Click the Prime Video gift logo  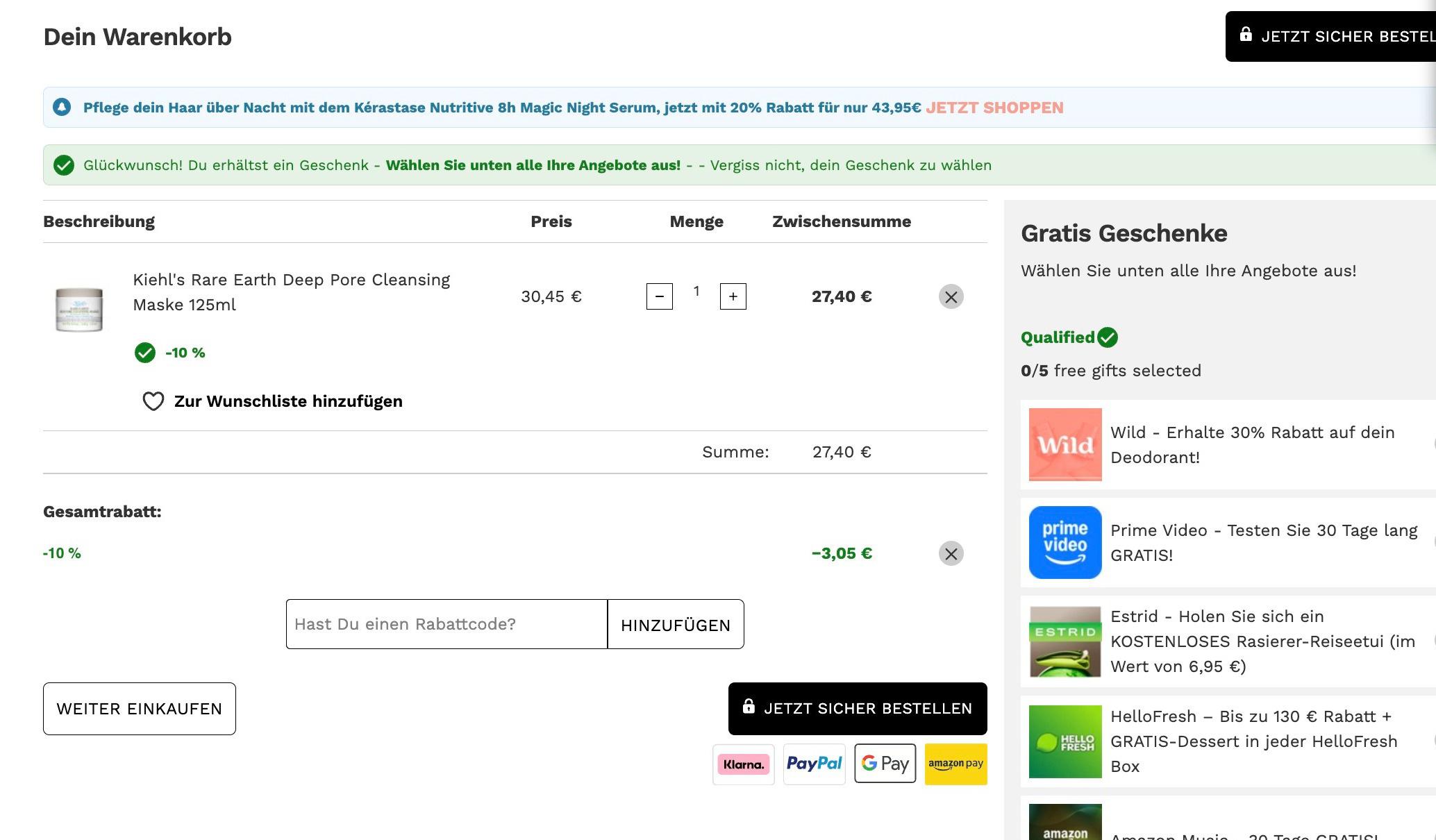1065,542
